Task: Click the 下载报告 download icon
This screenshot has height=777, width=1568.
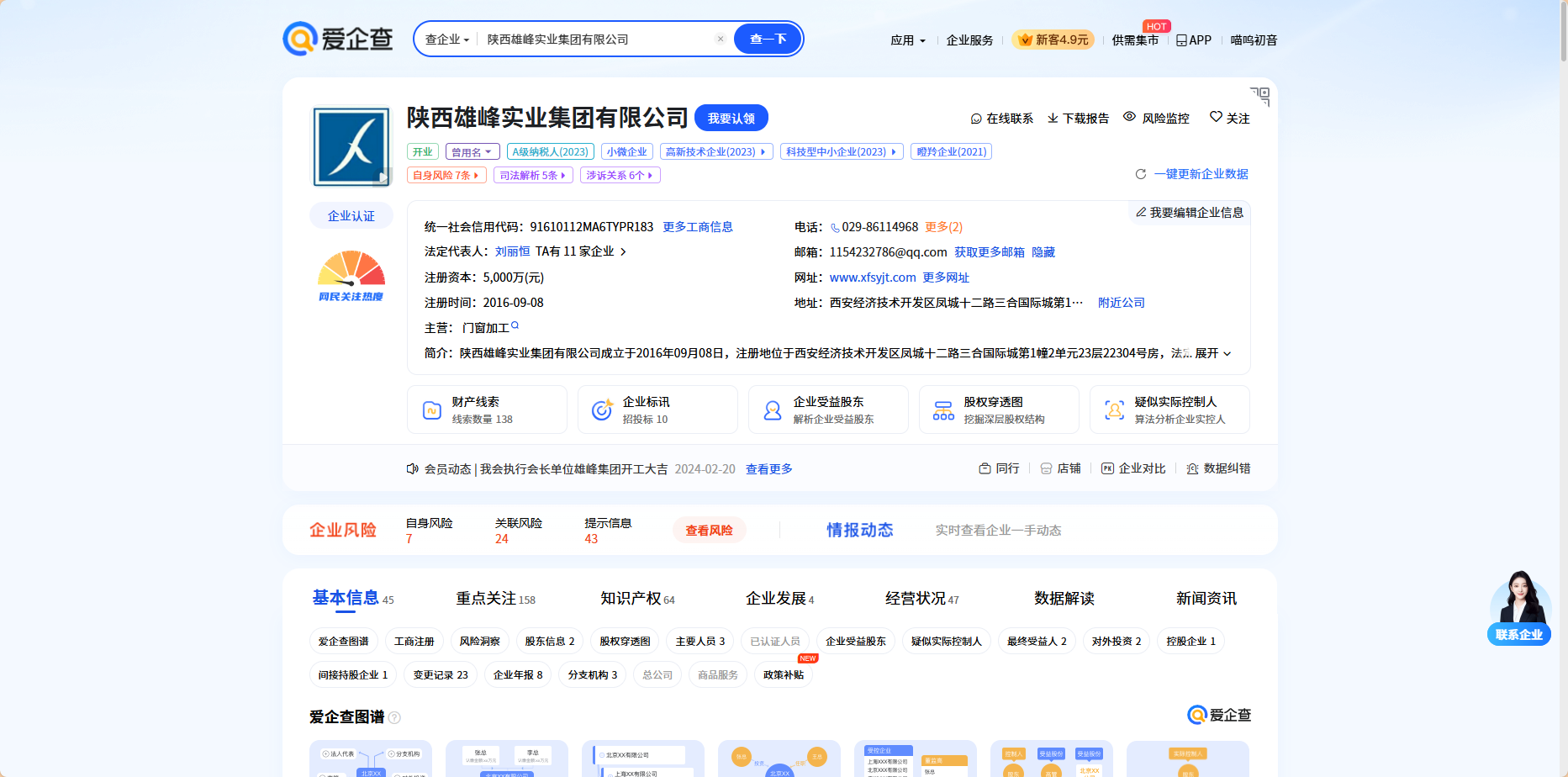Action: click(1053, 119)
